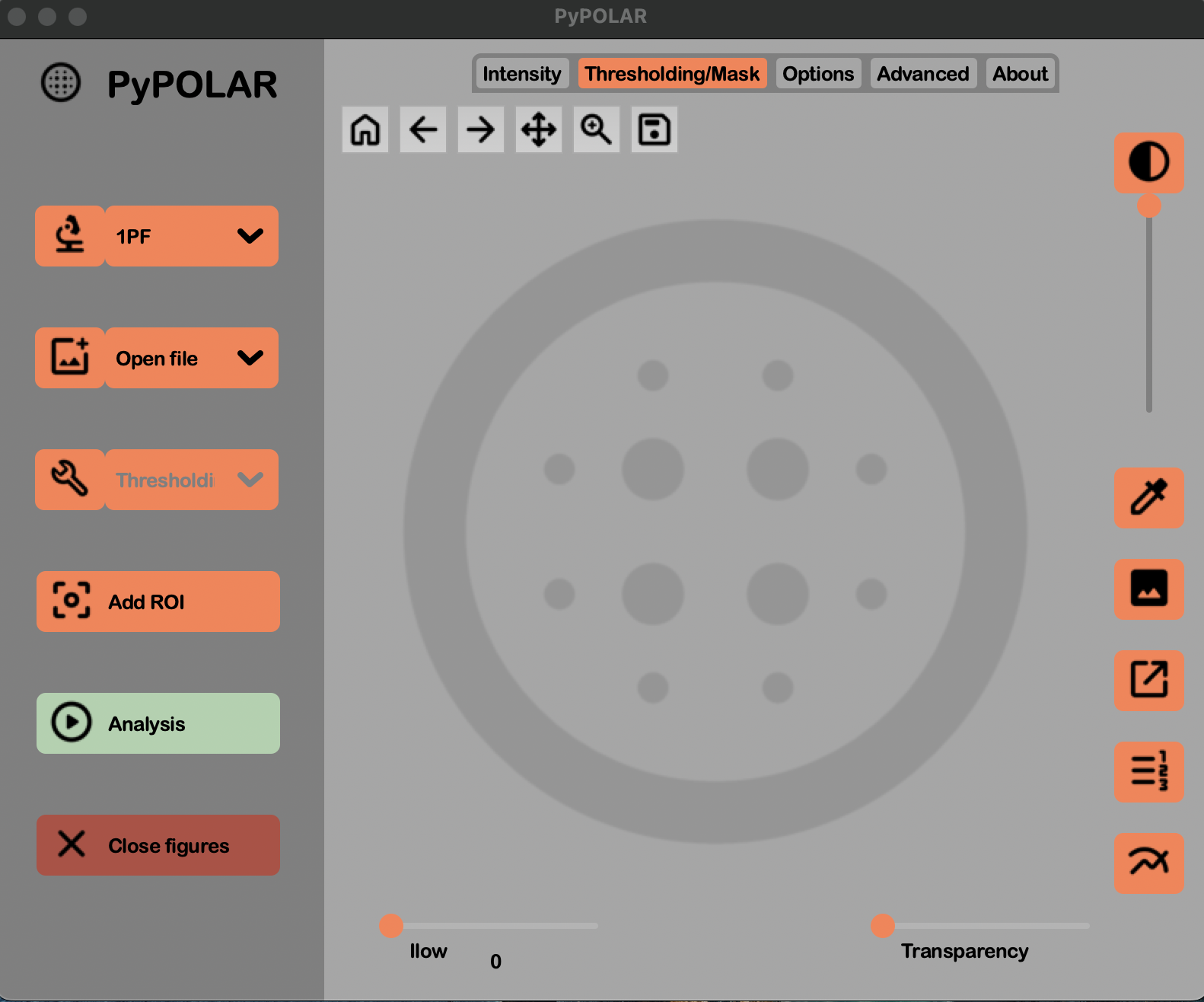Screen dimensions: 1204x1002
Task: Click the wrench tools icon button
Action: (70, 480)
